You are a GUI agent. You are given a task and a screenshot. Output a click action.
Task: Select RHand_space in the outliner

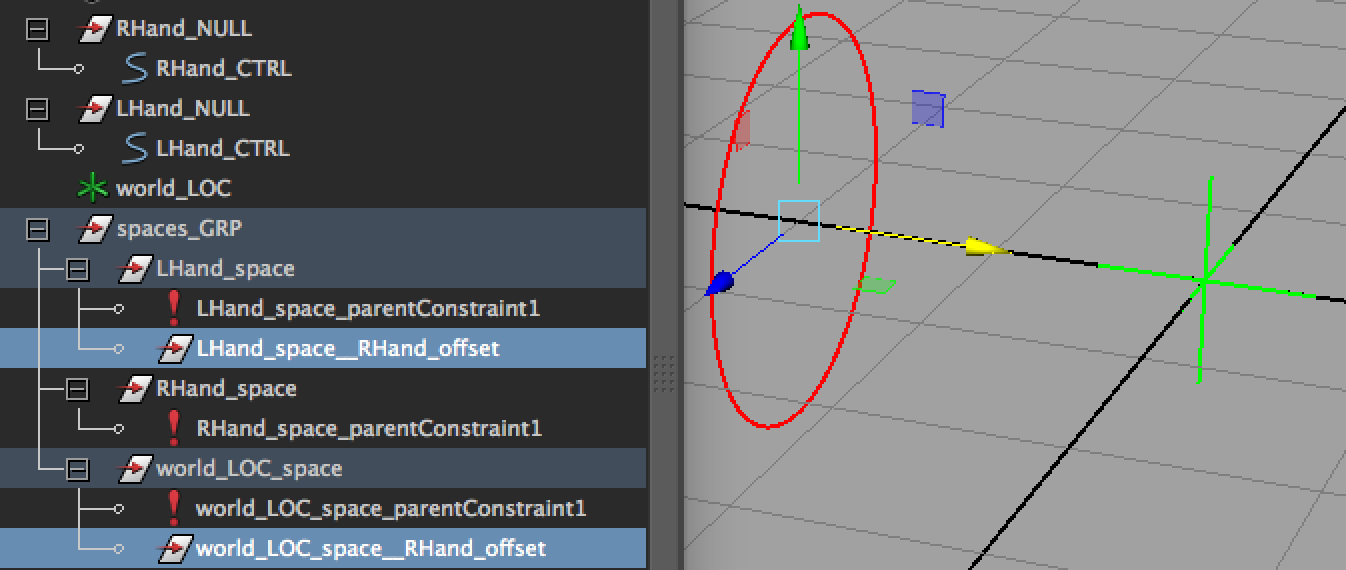tap(226, 389)
